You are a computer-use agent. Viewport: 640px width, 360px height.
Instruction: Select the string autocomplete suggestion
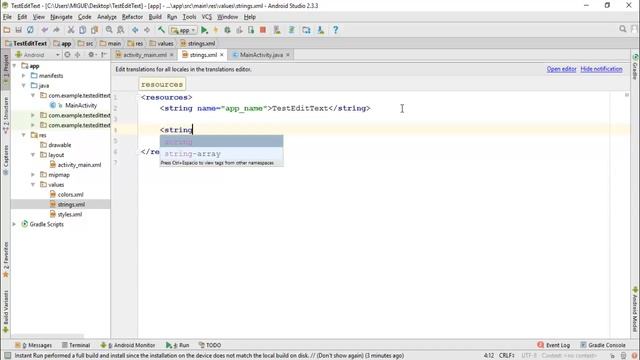(221, 142)
